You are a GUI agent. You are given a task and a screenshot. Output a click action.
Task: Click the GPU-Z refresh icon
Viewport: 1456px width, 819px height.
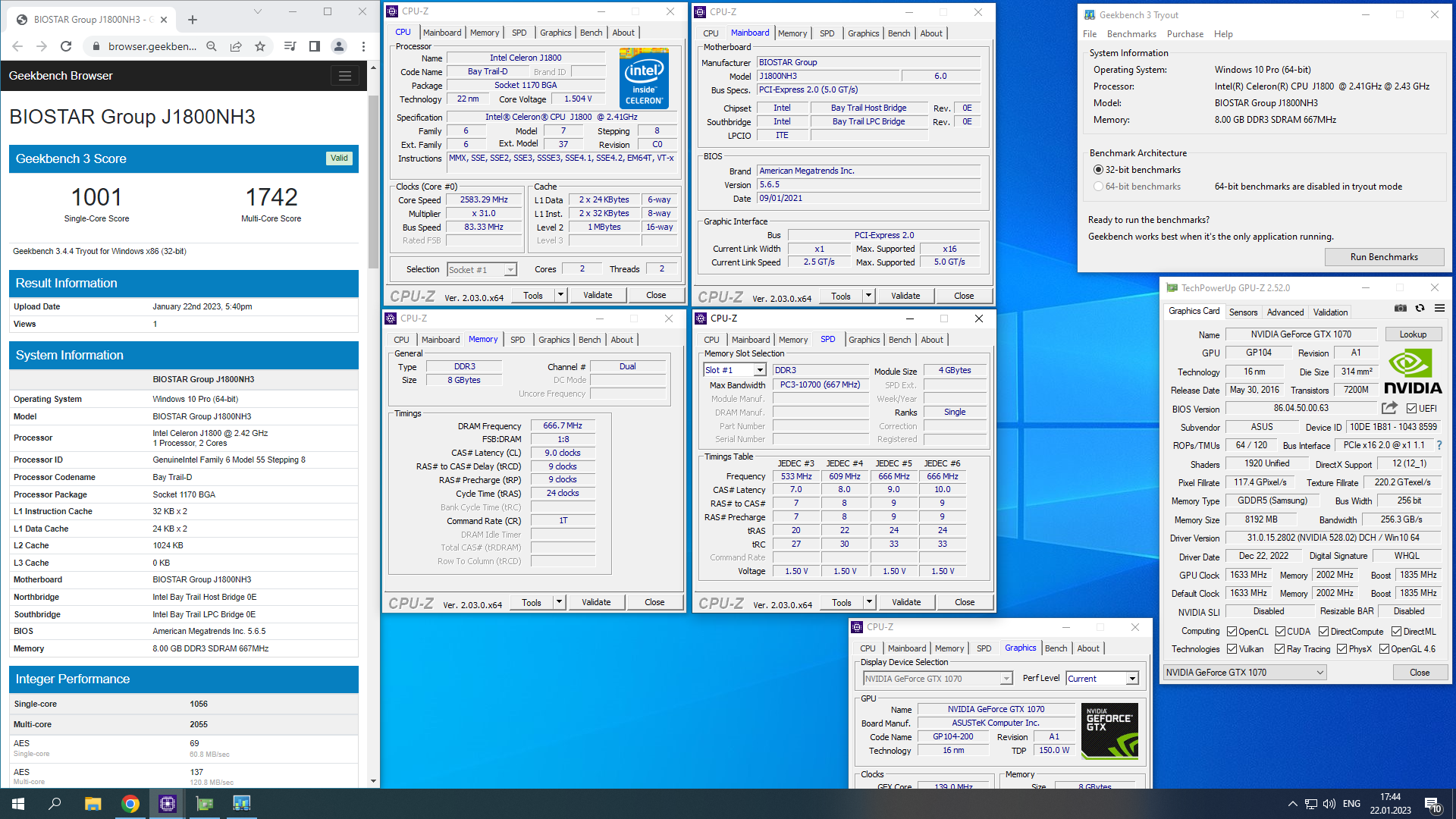[1420, 308]
